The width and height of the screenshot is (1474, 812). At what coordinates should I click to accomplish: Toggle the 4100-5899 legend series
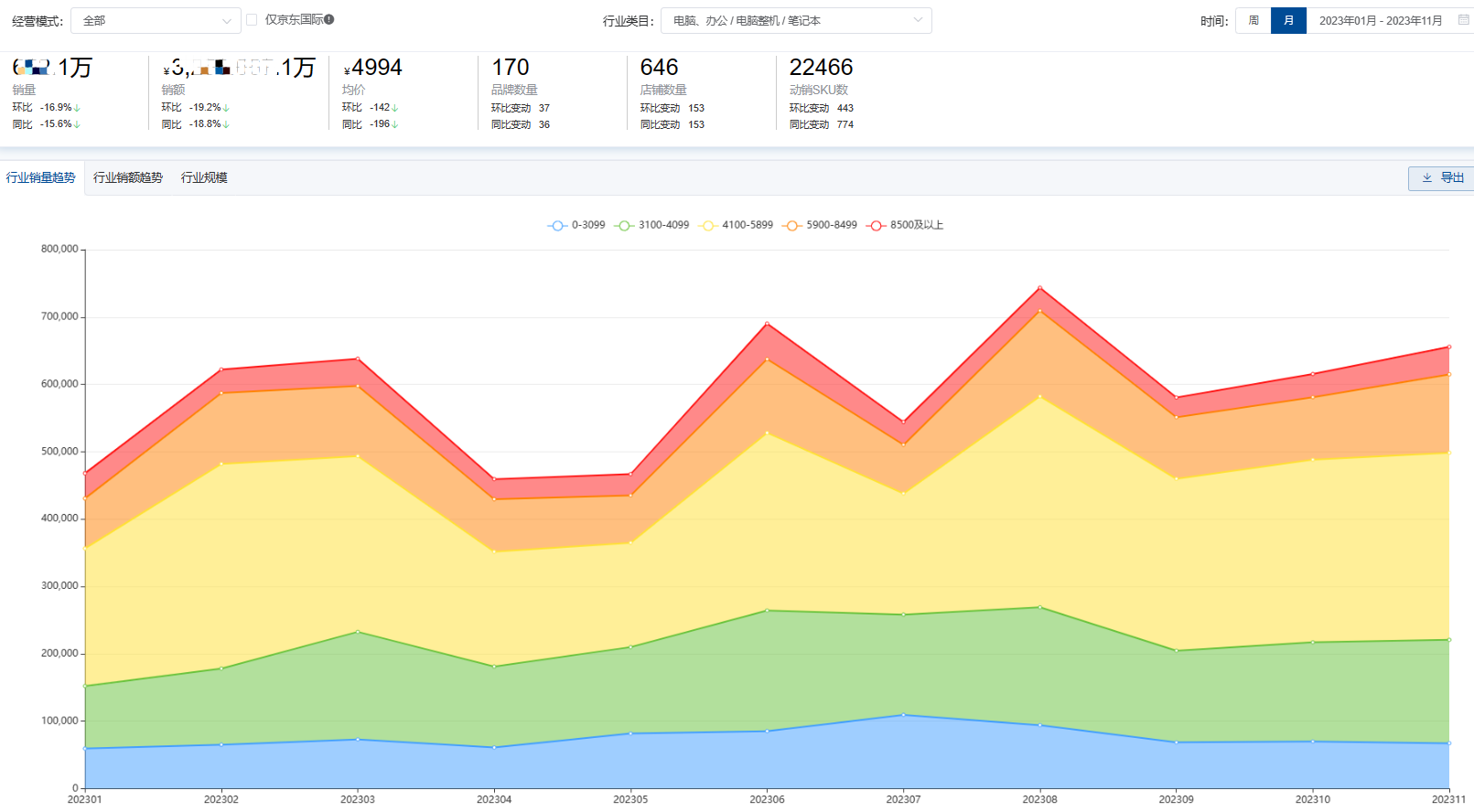tap(736, 225)
